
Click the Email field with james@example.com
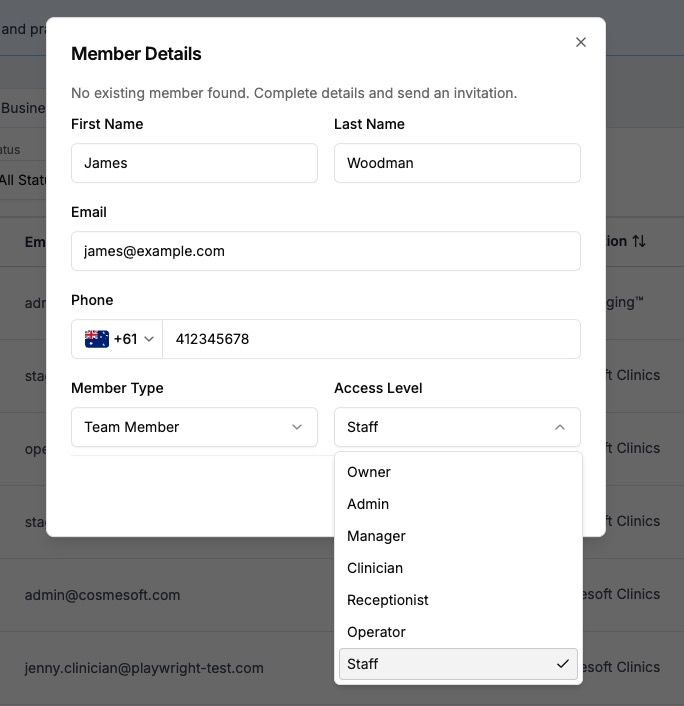[x=326, y=251]
